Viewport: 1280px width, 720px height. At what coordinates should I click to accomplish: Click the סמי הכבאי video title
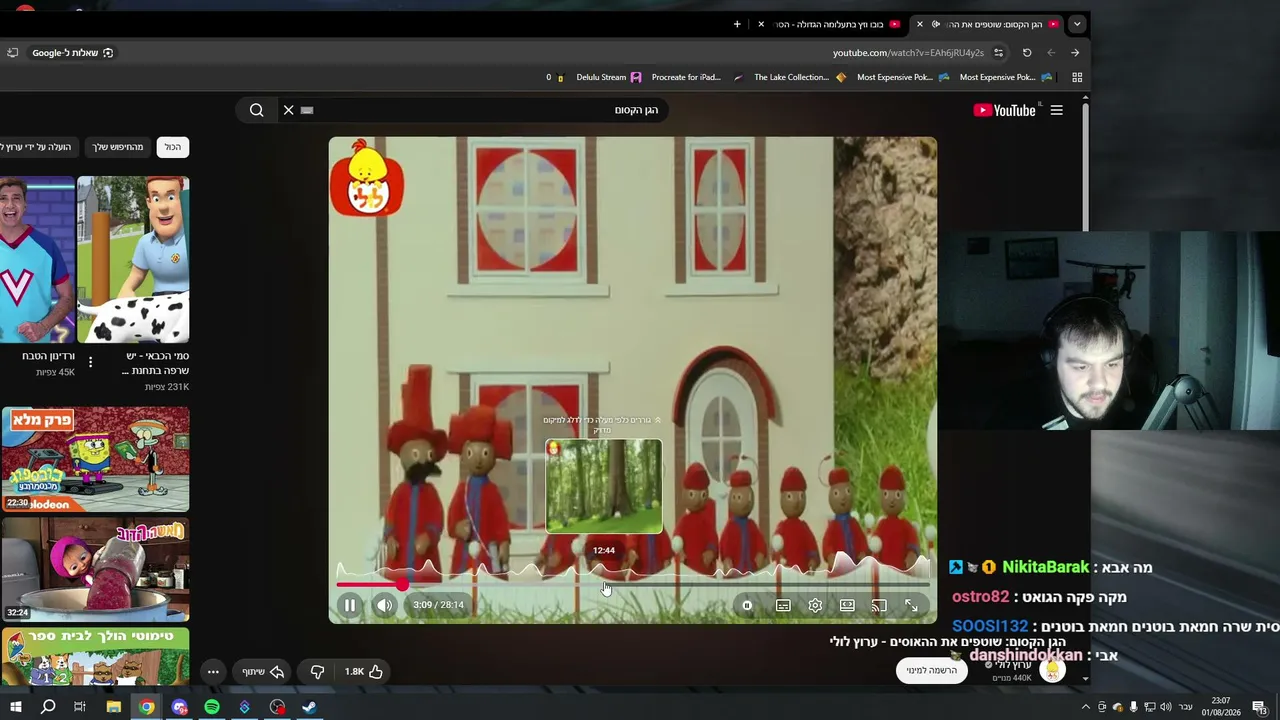pyautogui.click(x=156, y=363)
